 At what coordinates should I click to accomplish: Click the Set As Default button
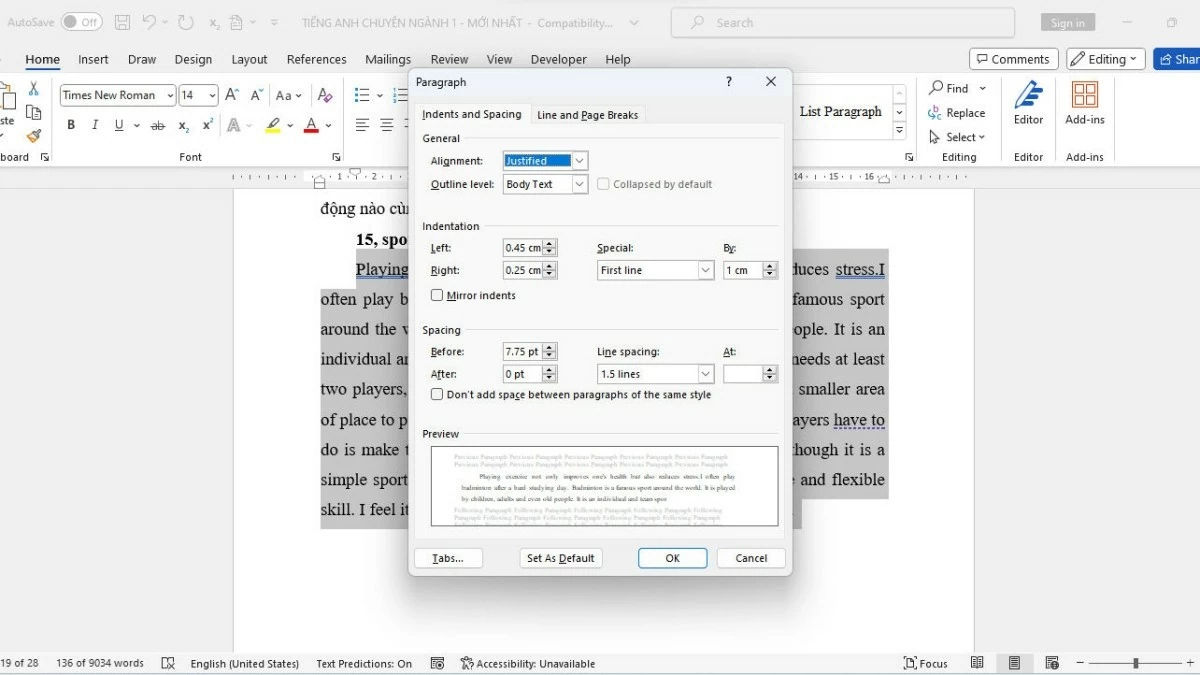(x=561, y=557)
